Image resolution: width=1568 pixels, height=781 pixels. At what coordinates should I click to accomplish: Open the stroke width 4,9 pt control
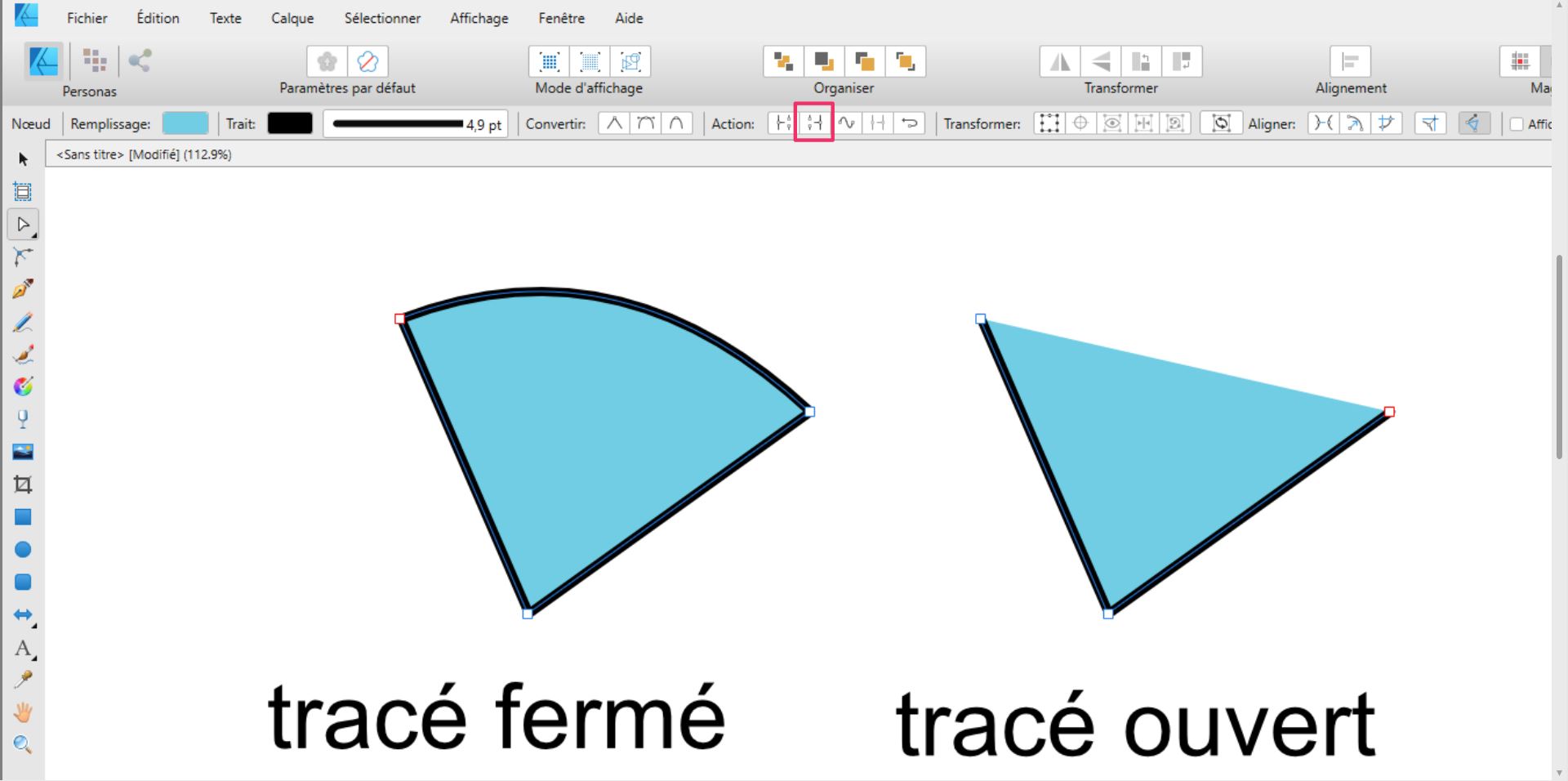pyautogui.click(x=416, y=124)
